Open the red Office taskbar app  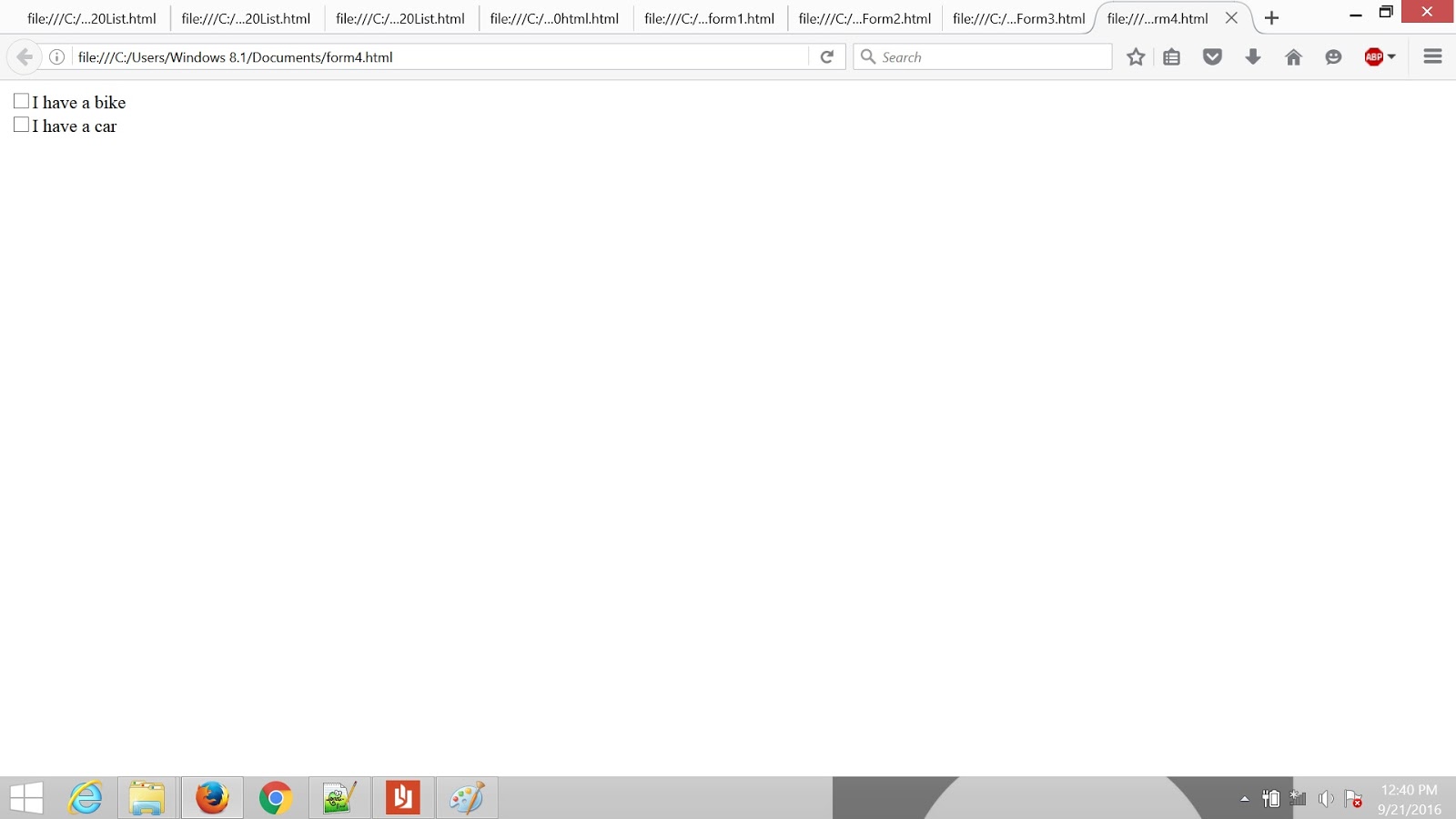[x=403, y=798]
